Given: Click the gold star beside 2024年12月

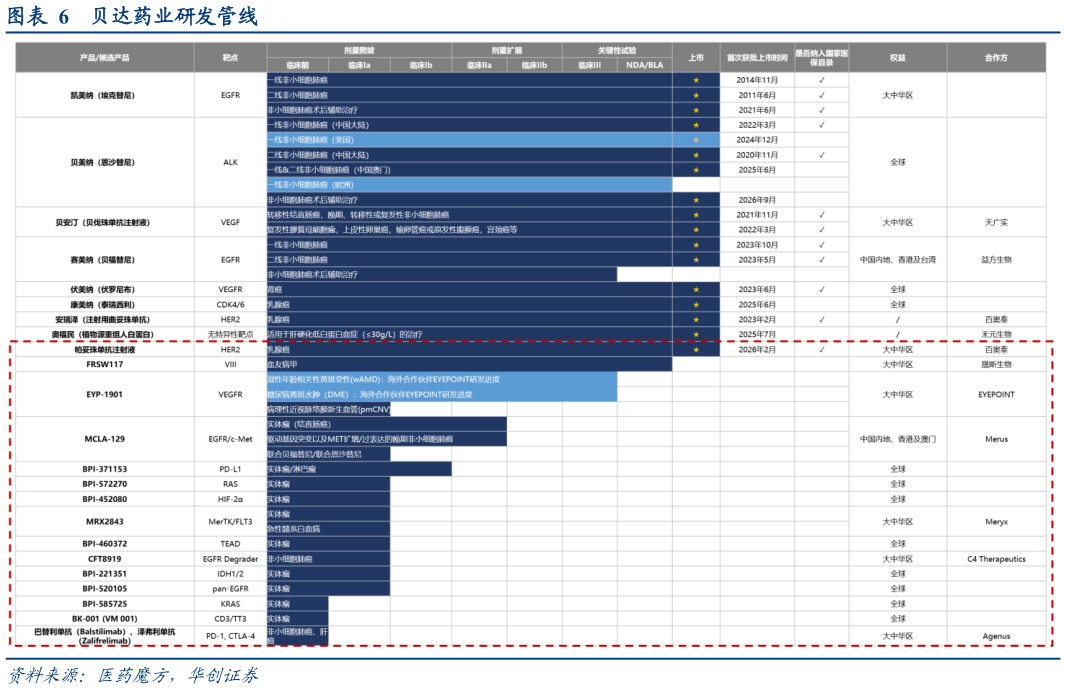Looking at the screenshot, I should click(x=695, y=140).
